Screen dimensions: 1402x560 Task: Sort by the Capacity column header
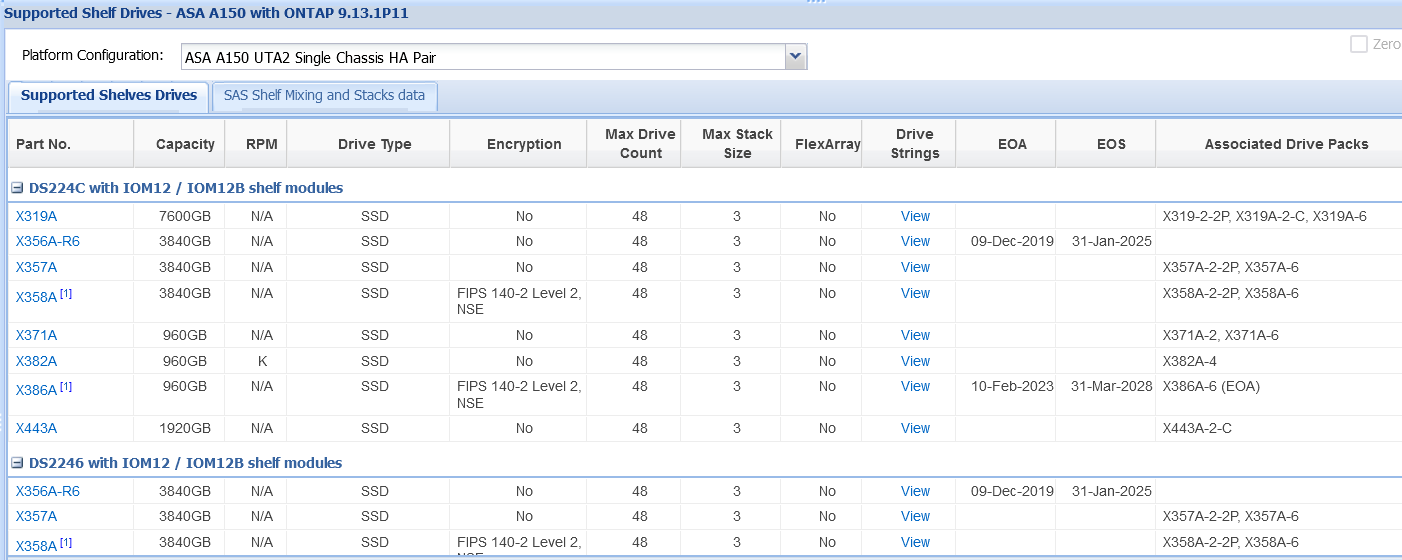click(x=185, y=144)
